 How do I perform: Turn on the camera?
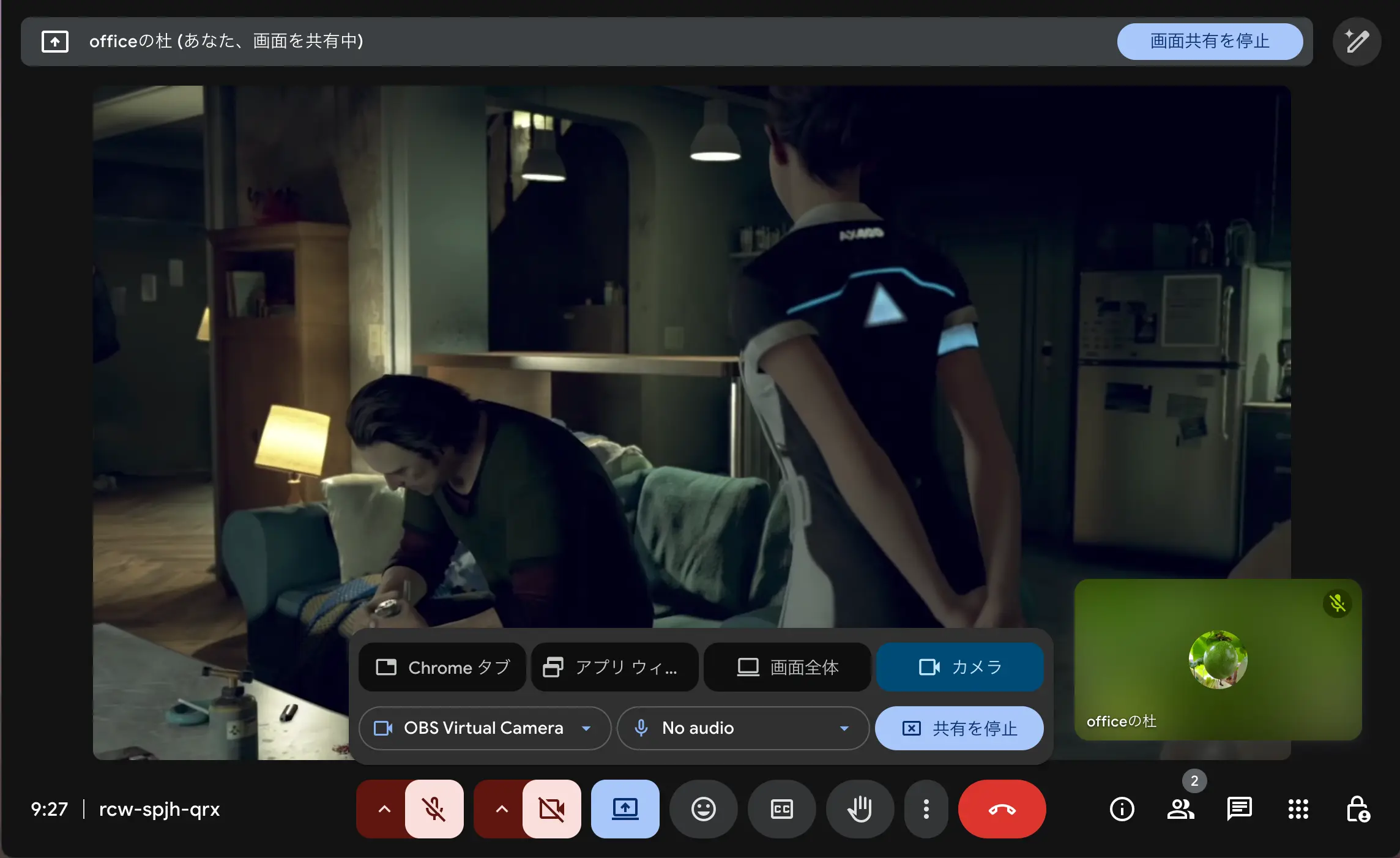tap(552, 809)
